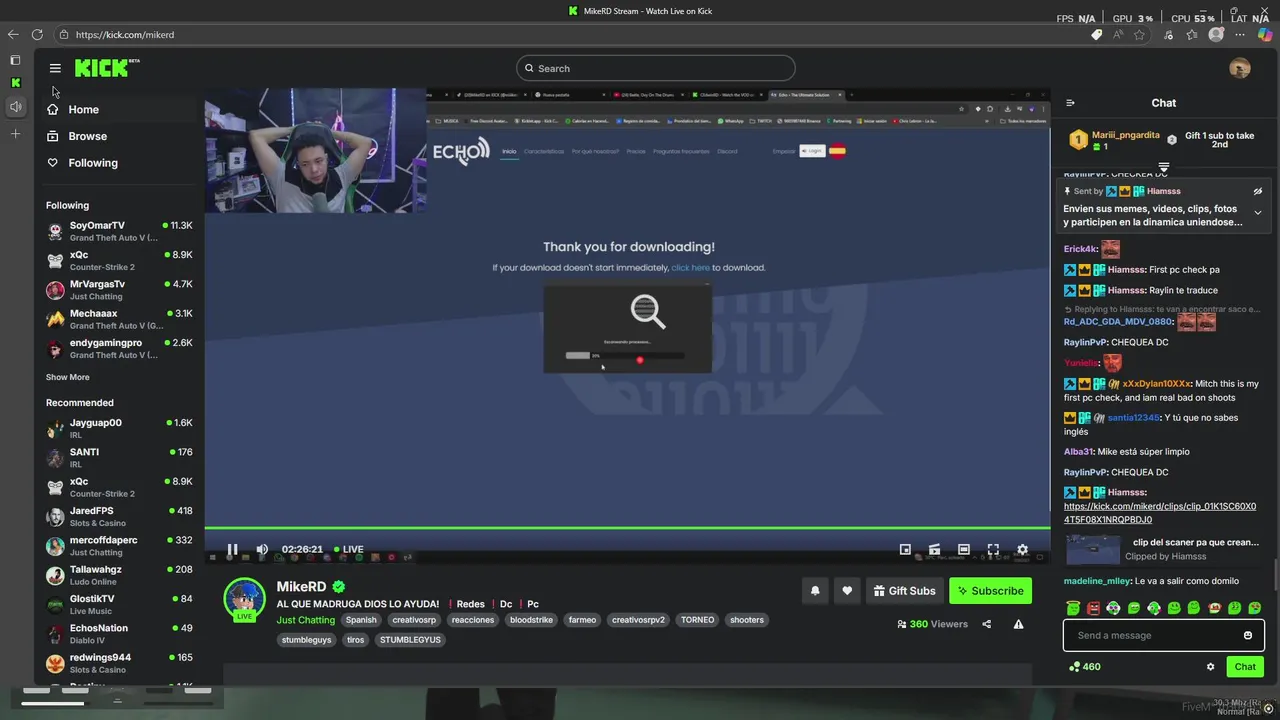Focus the Send a message field
Viewport: 1280px width, 720px height.
[x=1152, y=635]
